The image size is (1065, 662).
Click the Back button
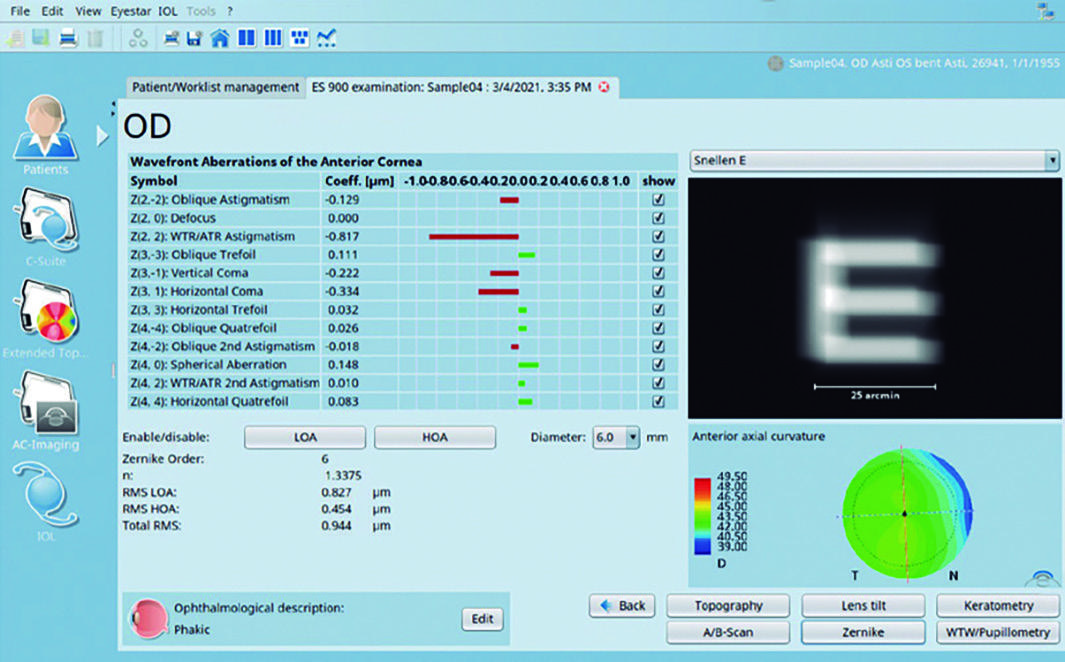[x=622, y=606]
